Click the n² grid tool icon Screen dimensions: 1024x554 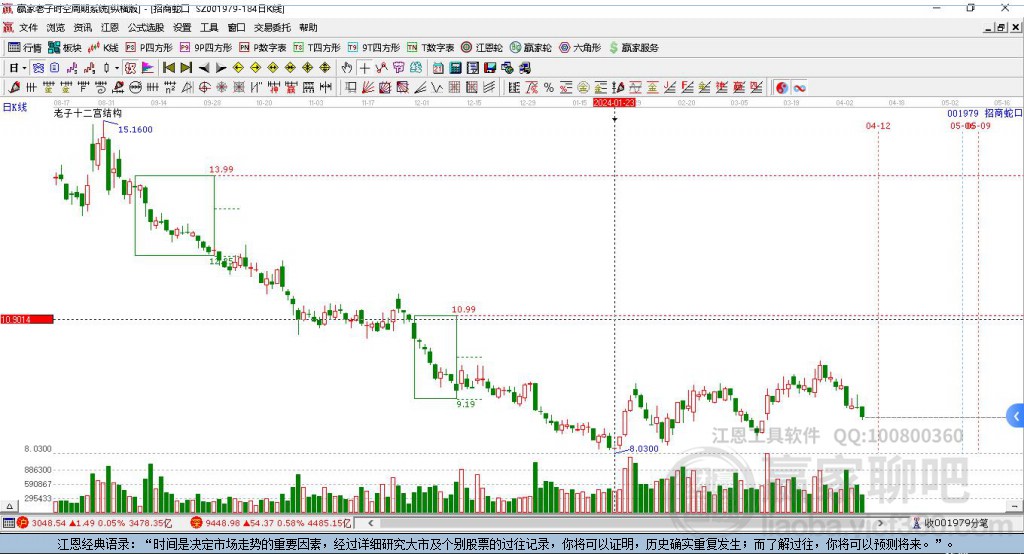170,88
